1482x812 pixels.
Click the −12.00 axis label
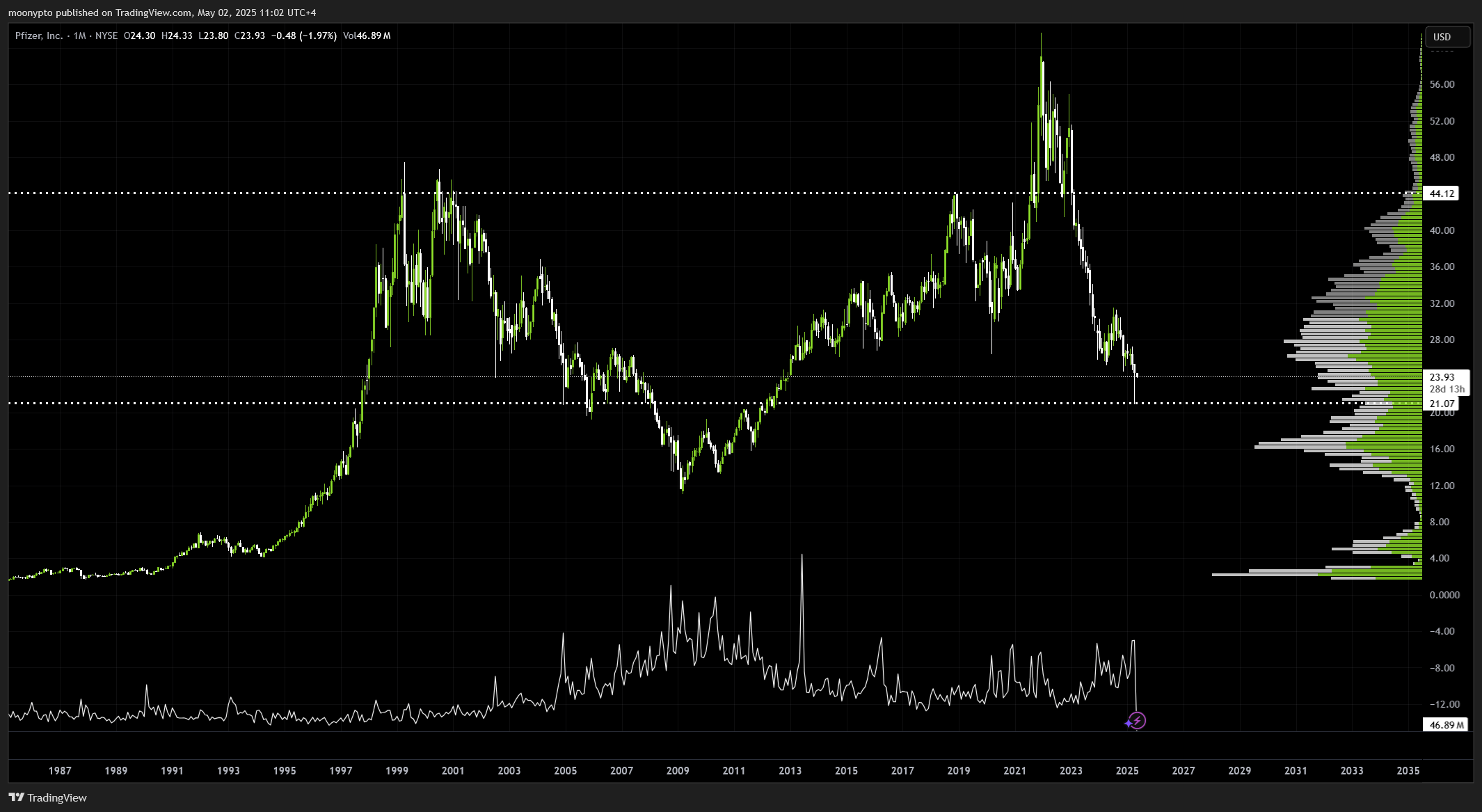tap(1444, 704)
